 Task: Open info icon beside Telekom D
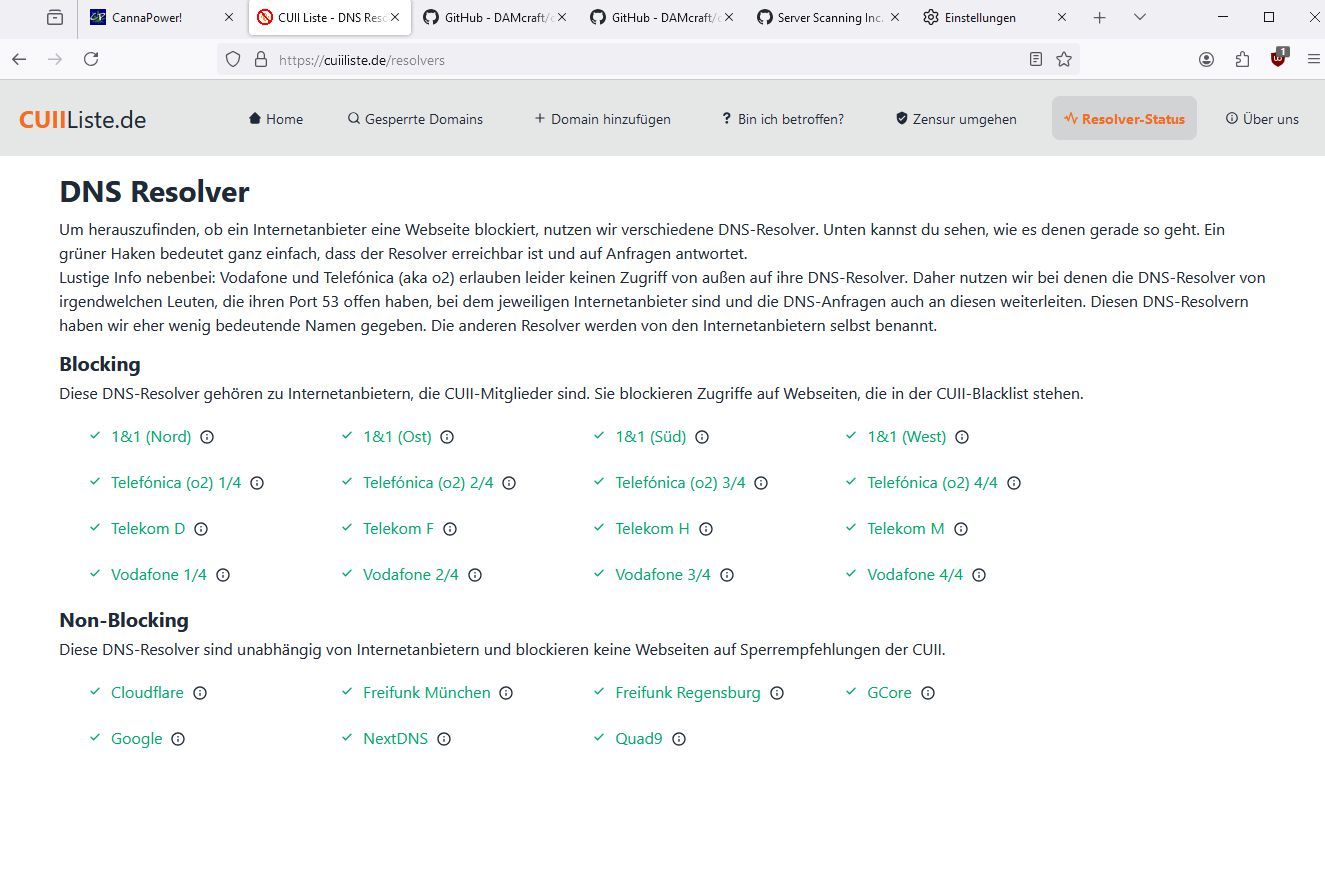click(201, 529)
